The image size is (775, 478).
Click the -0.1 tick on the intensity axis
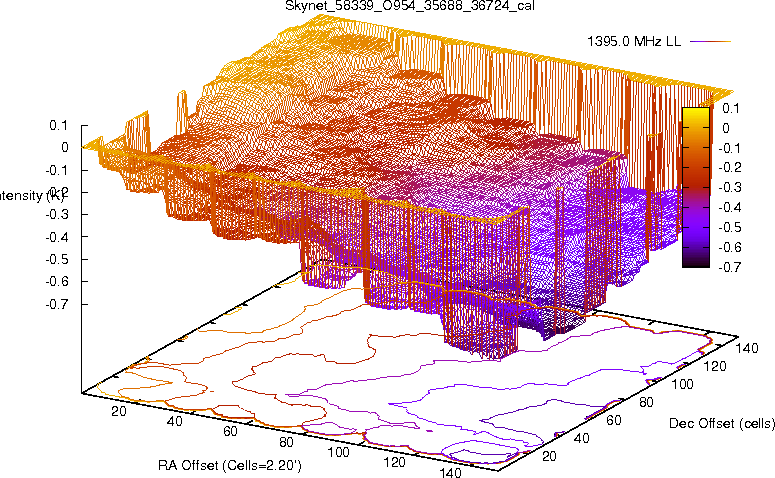click(57, 170)
